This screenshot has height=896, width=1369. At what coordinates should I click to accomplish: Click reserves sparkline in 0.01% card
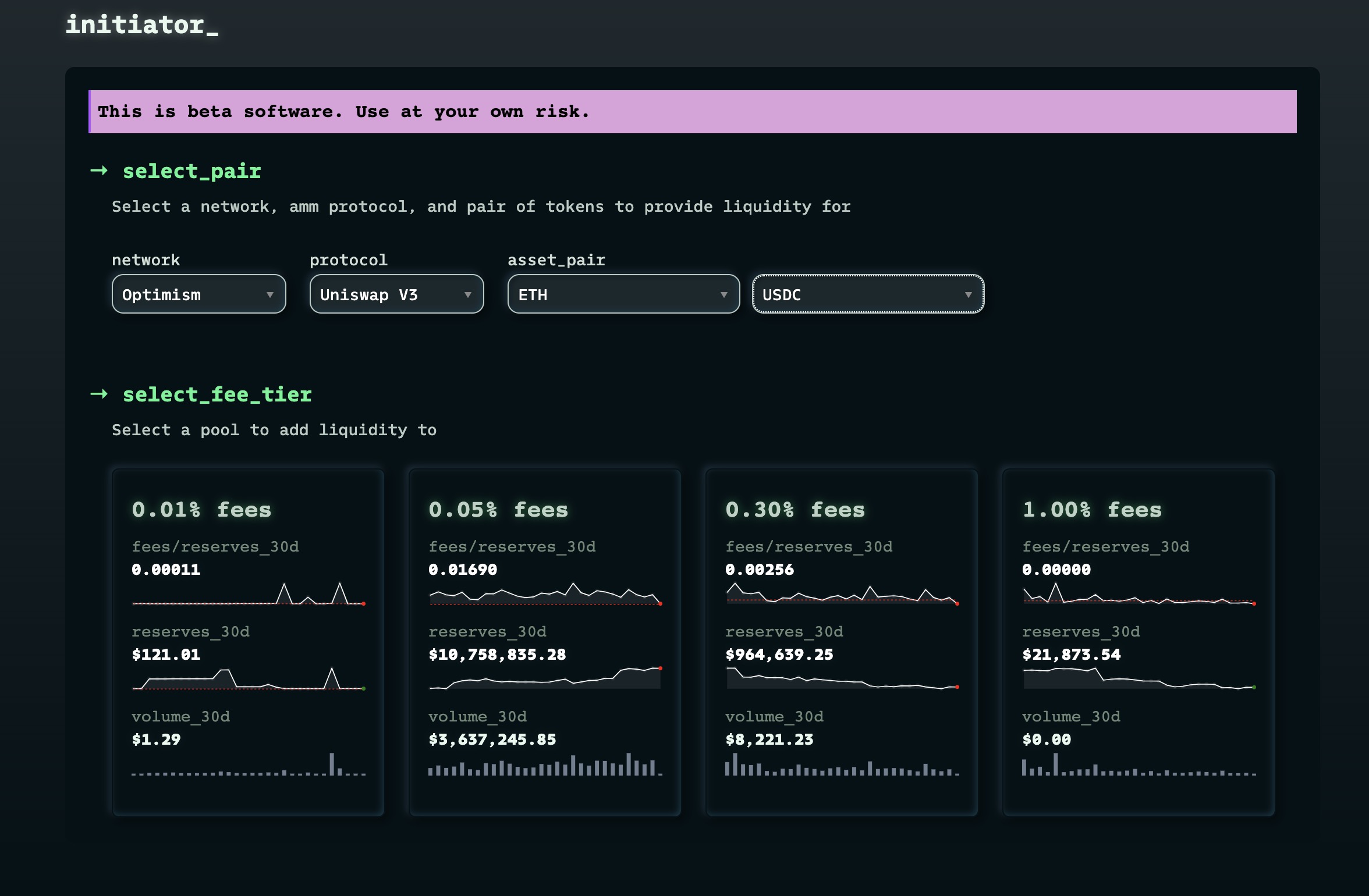249,678
